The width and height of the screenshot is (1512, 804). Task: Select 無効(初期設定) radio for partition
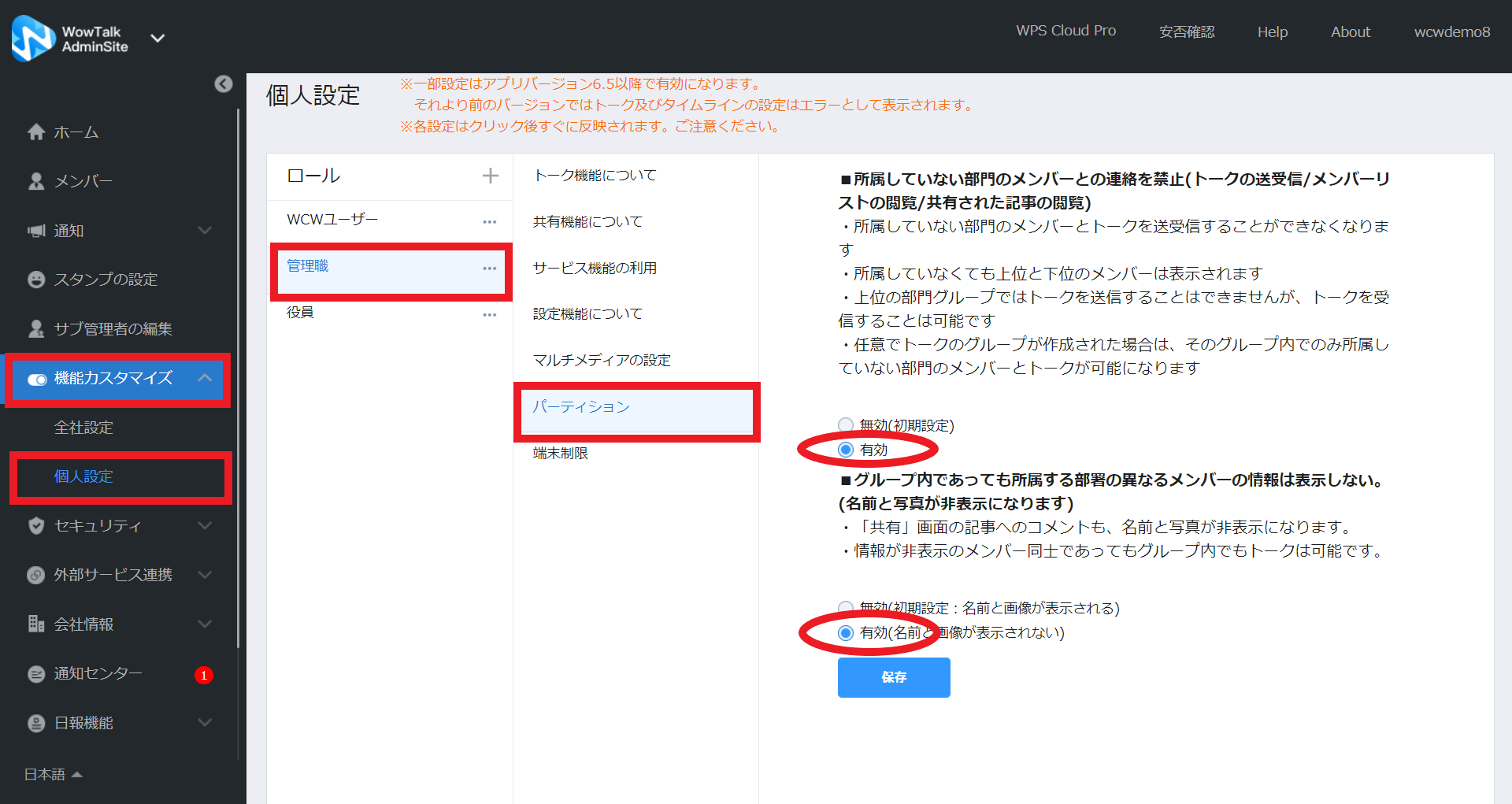[x=846, y=425]
